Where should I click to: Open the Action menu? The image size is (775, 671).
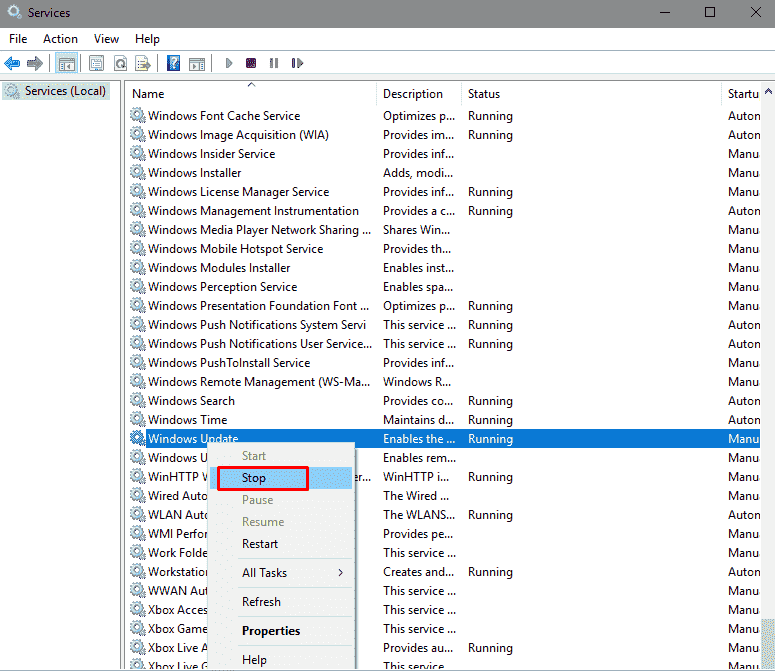60,39
